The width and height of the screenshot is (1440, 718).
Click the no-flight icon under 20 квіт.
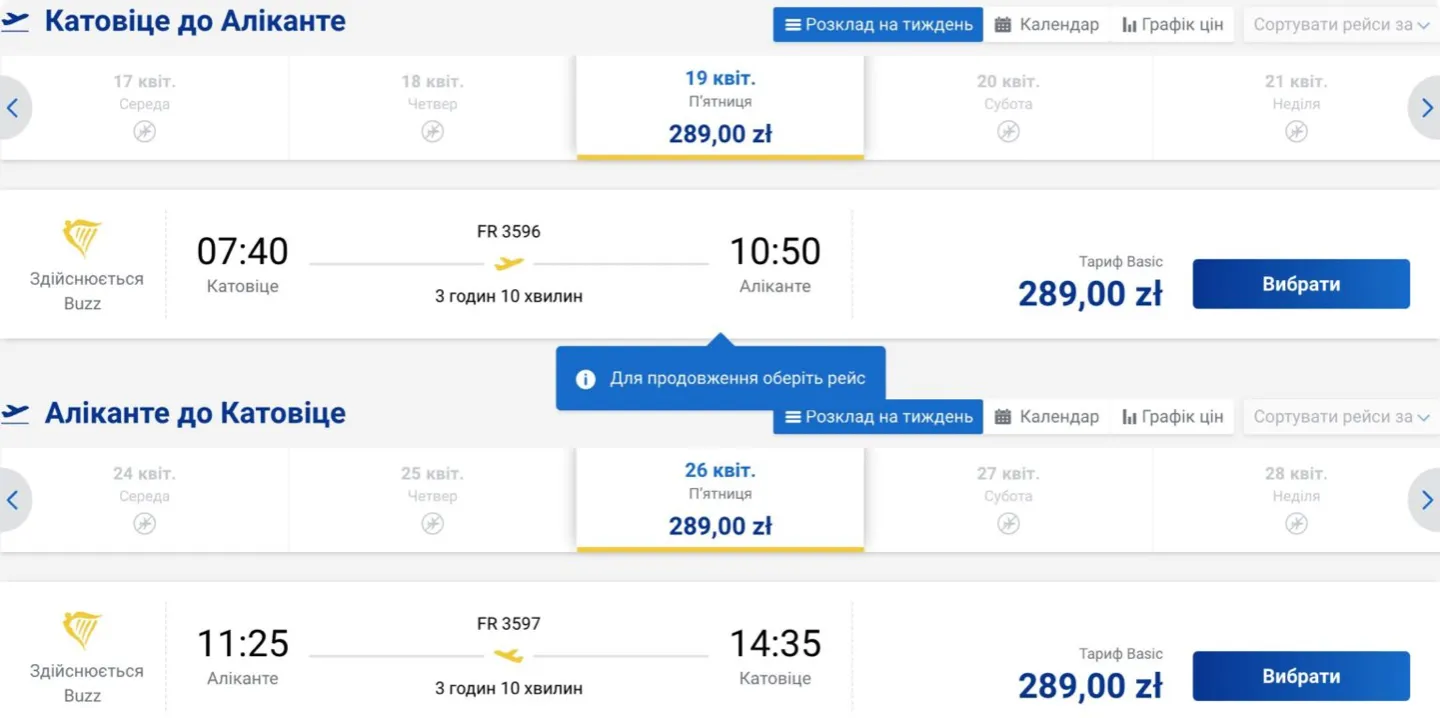(1008, 132)
